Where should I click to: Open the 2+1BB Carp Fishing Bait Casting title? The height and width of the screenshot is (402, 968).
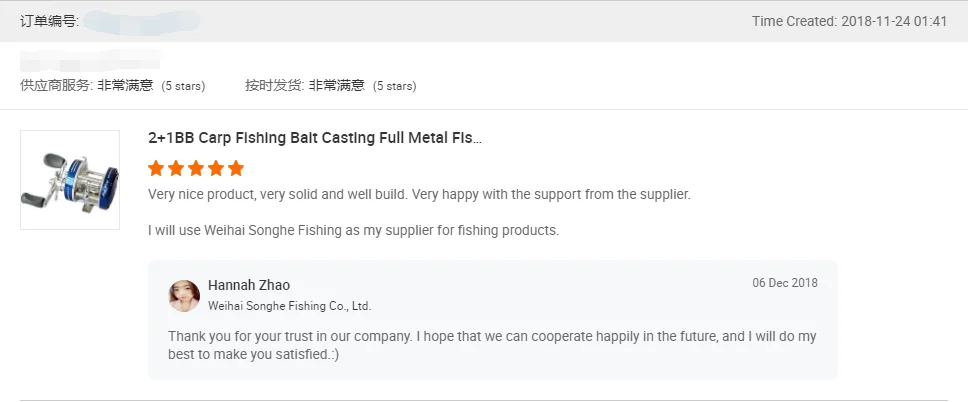[x=315, y=138]
